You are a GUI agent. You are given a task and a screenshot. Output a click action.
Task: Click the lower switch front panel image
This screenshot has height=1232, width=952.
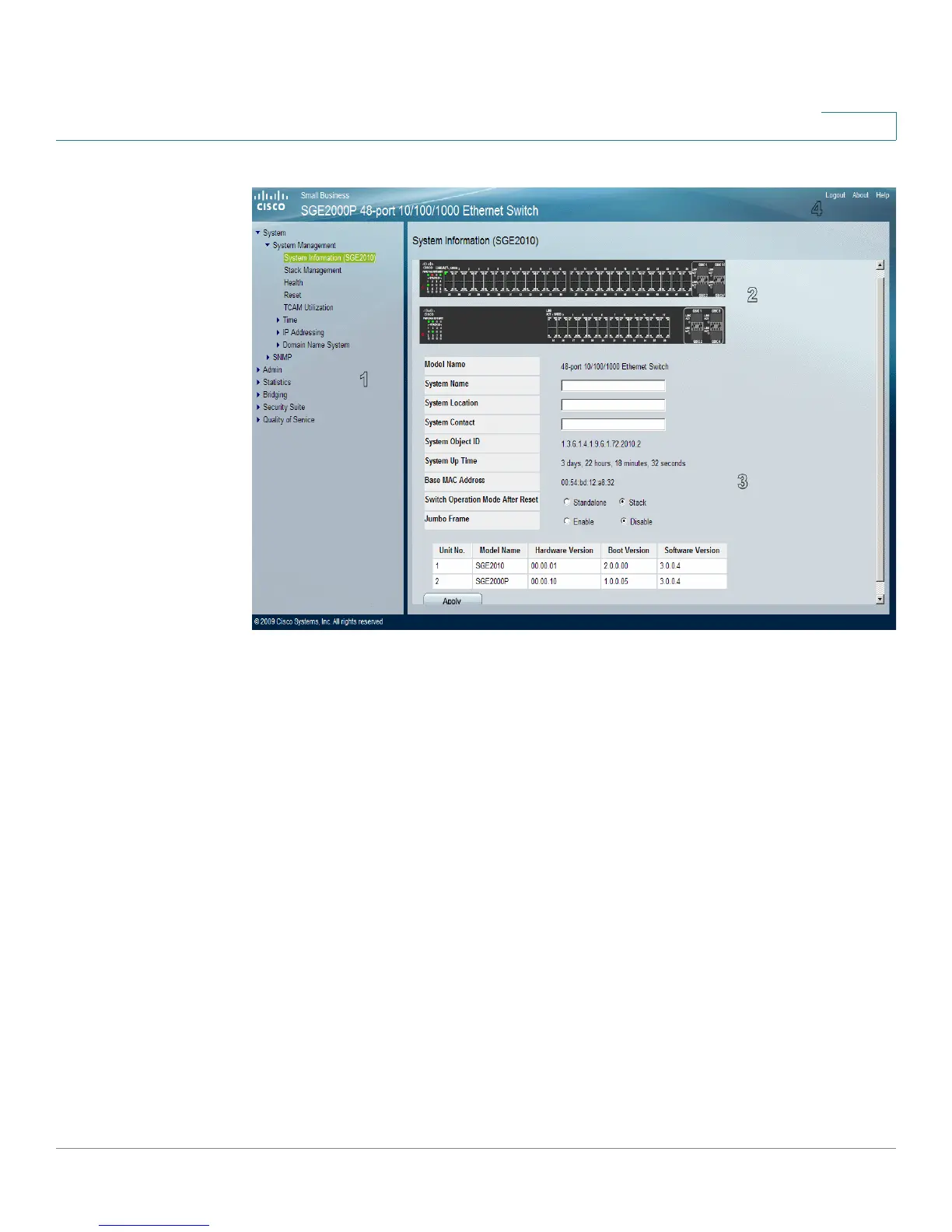coord(572,325)
